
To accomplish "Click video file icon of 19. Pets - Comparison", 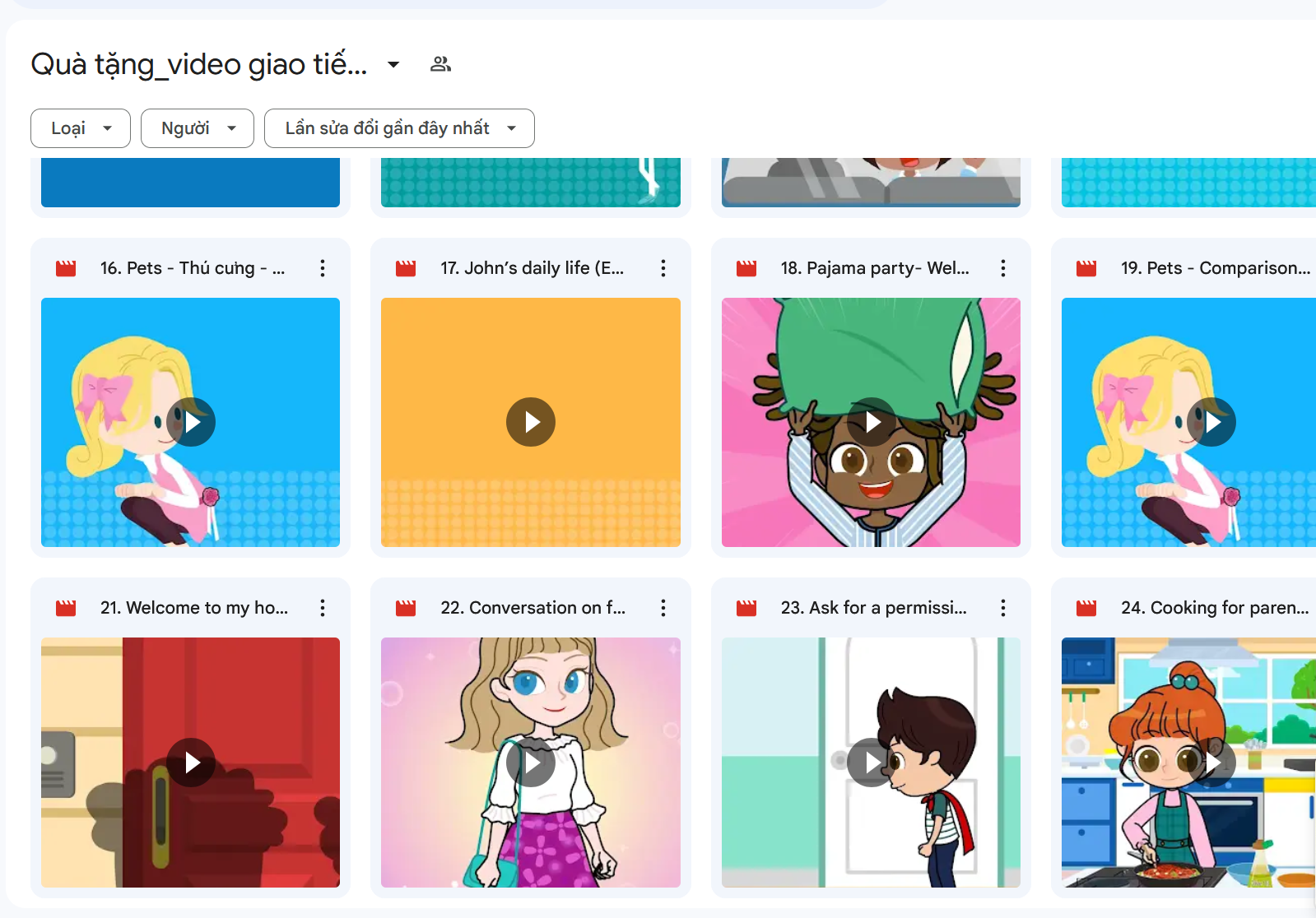I will [1086, 268].
